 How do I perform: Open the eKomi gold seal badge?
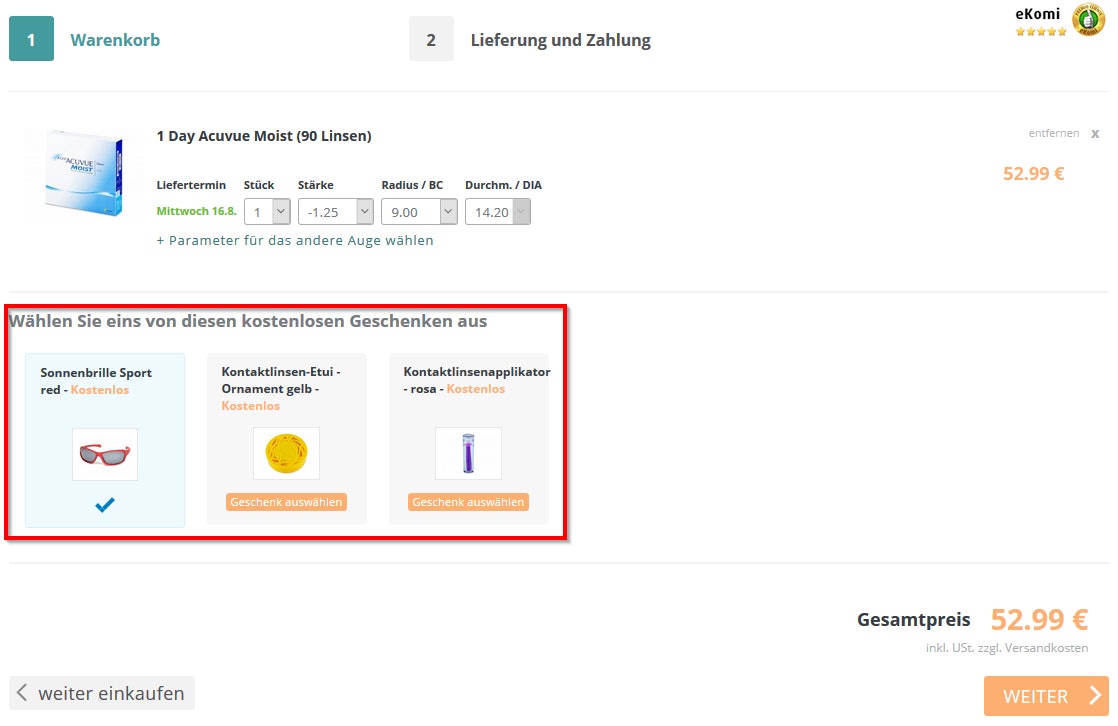pos(1088,20)
